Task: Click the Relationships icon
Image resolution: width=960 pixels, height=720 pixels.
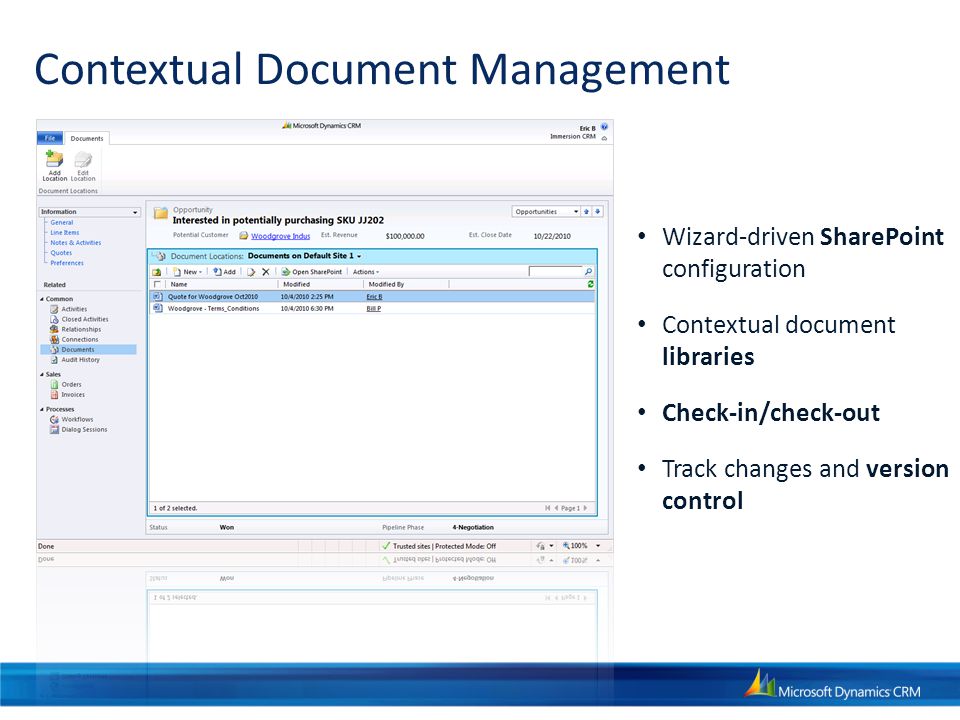Action: point(54,329)
